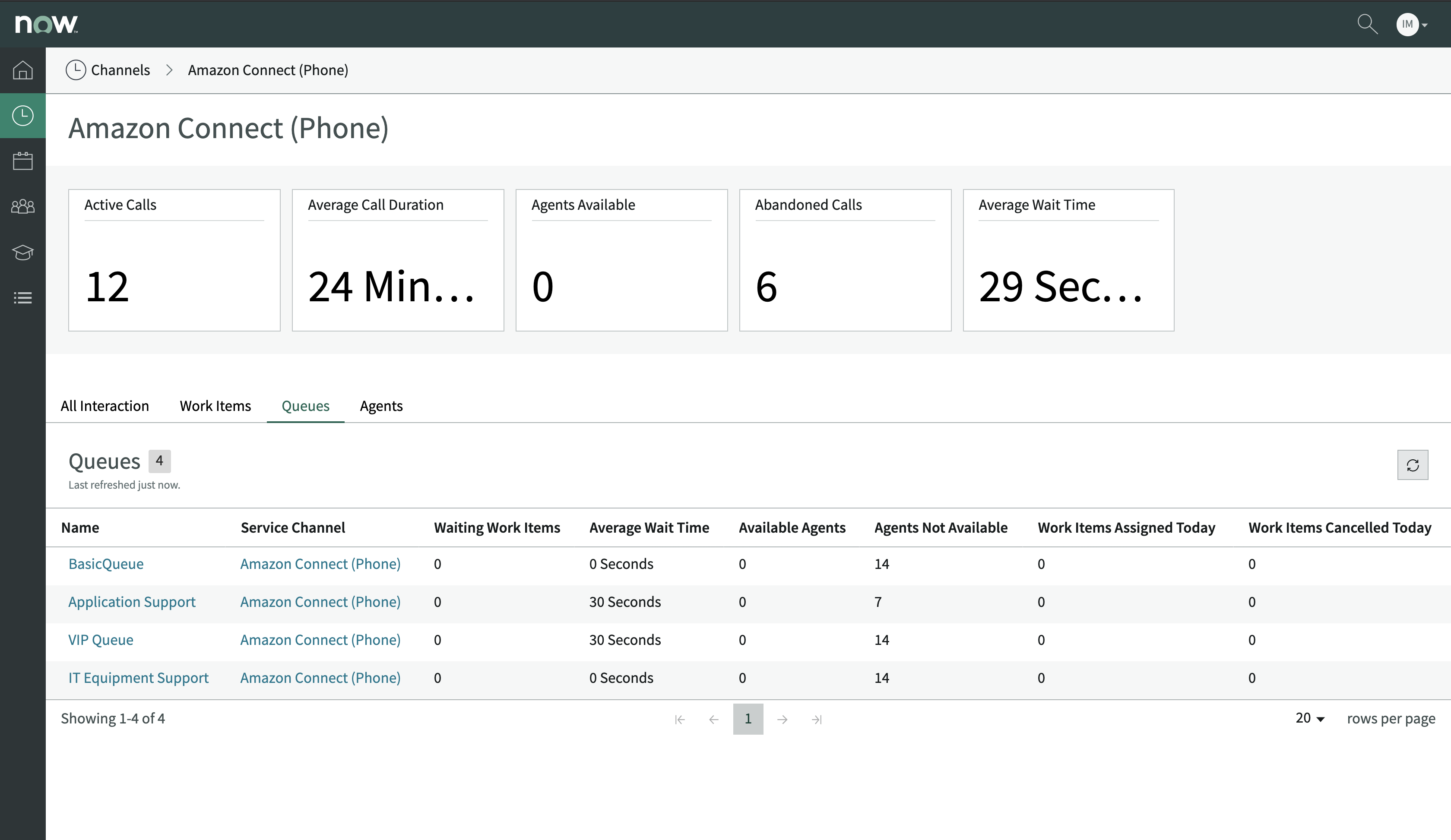This screenshot has width=1451, height=840.
Task: Click Amazon Connect (Phone) breadcrumb
Action: [x=268, y=69]
